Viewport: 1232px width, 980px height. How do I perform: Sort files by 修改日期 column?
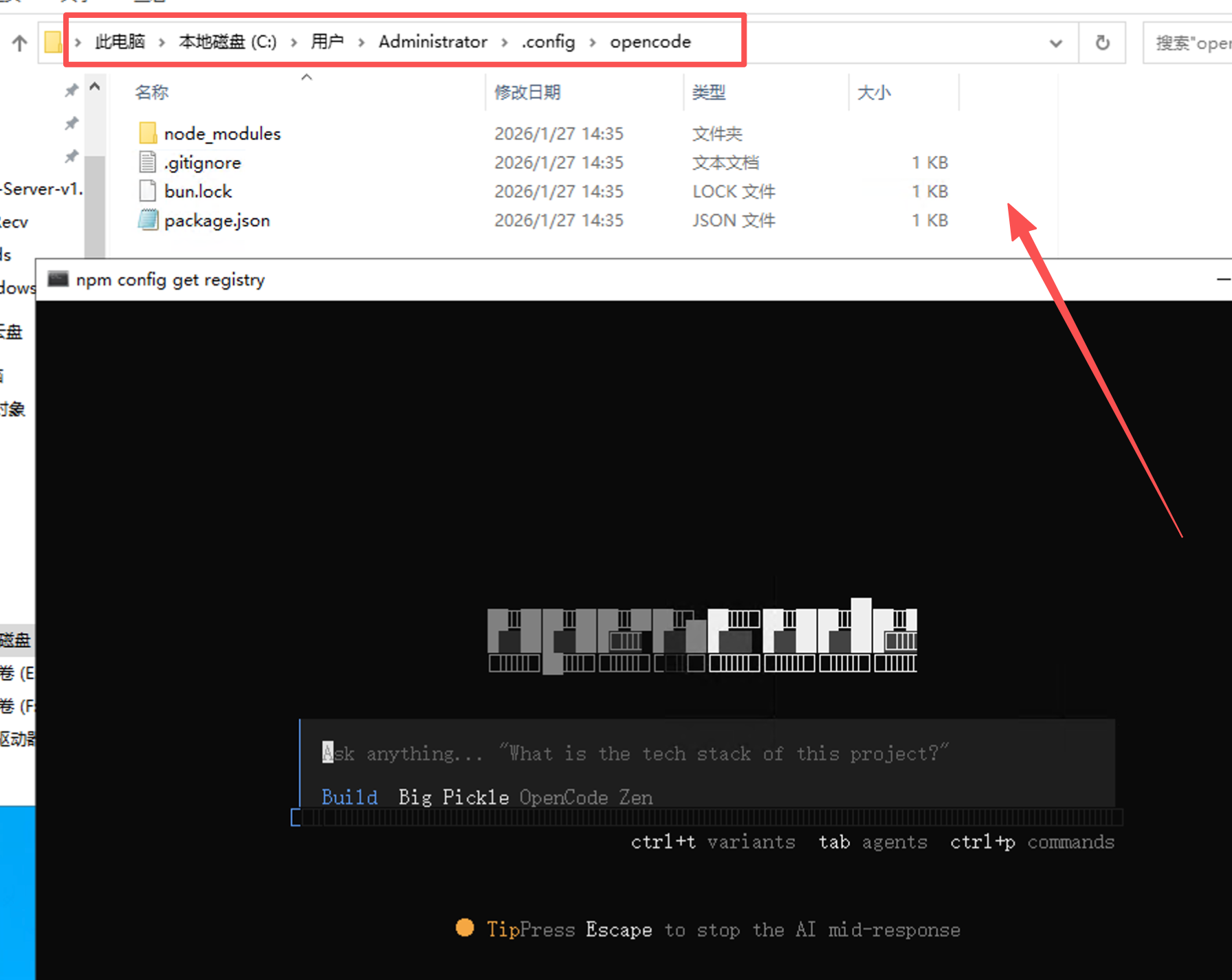[x=527, y=92]
